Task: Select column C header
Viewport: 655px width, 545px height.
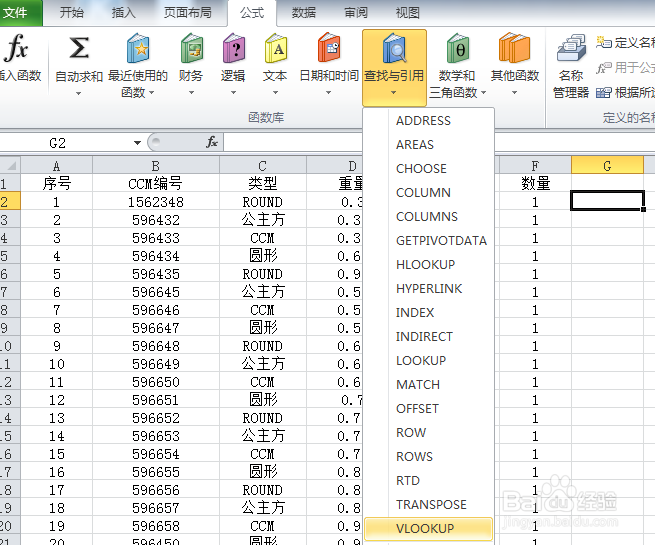Action: [263, 165]
